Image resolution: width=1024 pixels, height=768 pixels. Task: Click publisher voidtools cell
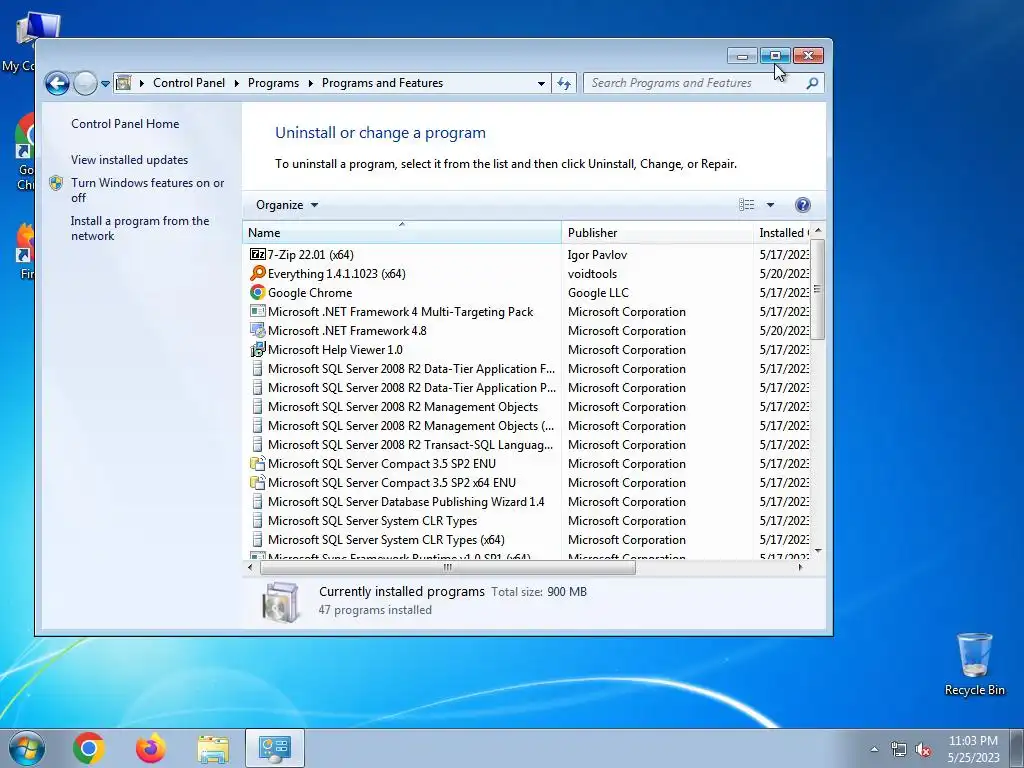[592, 273]
